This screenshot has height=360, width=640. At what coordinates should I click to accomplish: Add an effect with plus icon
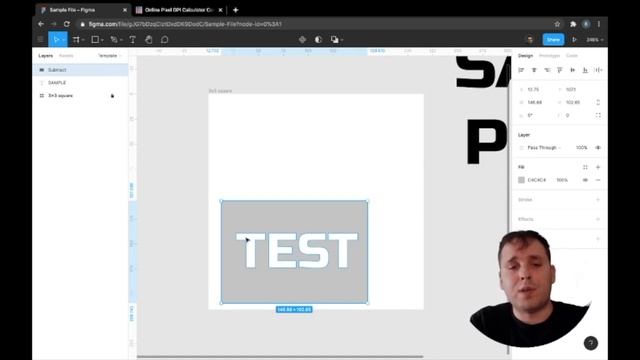pyautogui.click(x=598, y=219)
